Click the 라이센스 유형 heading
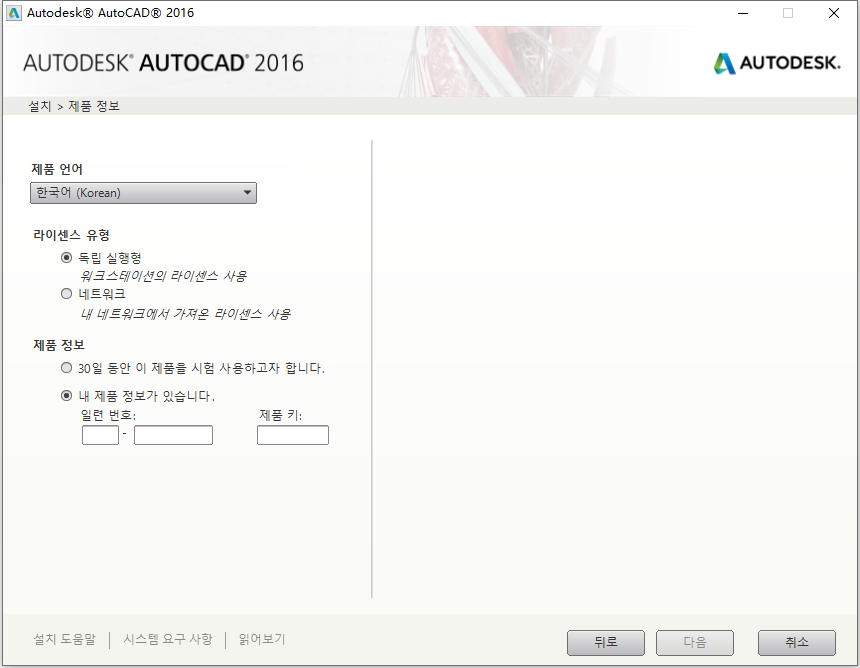Image resolution: width=860 pixels, height=668 pixels. click(x=71, y=235)
